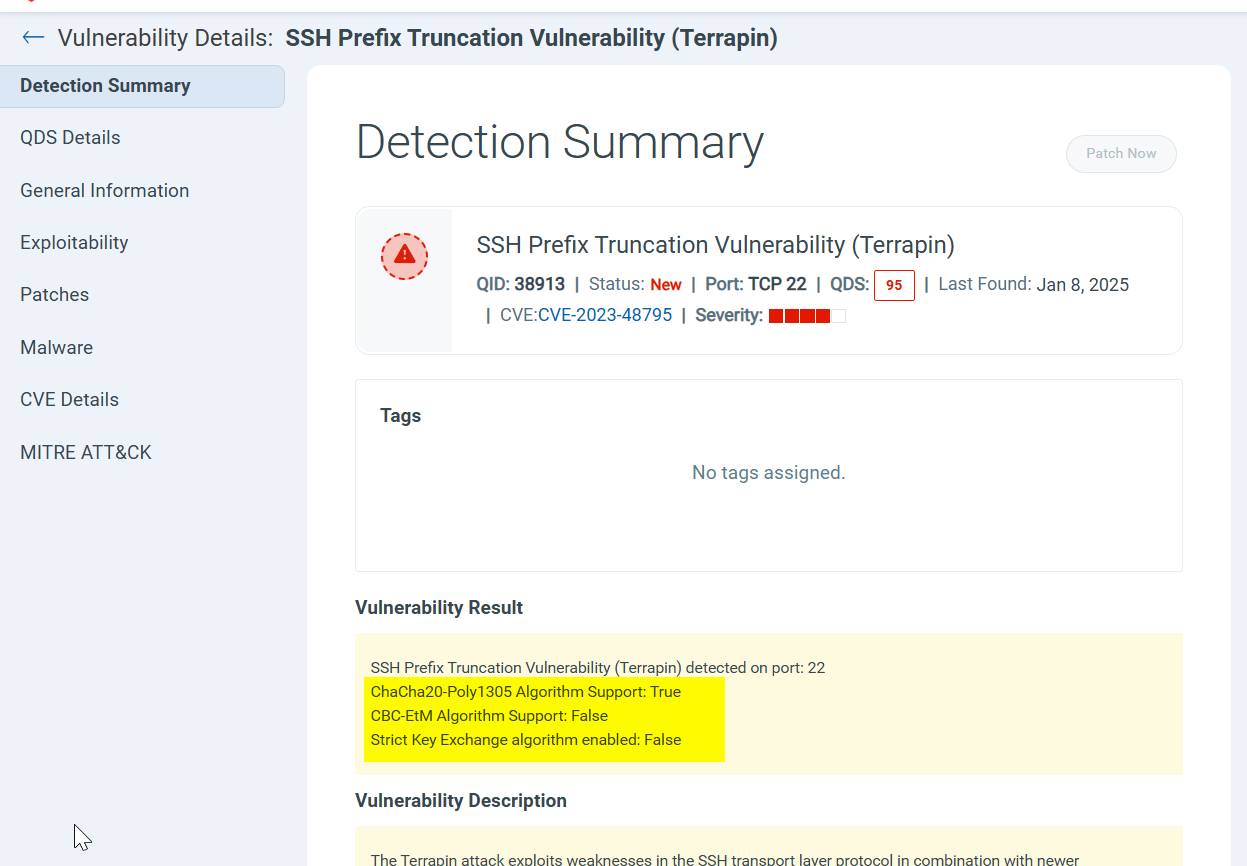
Task: Click the Patch Now button
Action: [1120, 153]
